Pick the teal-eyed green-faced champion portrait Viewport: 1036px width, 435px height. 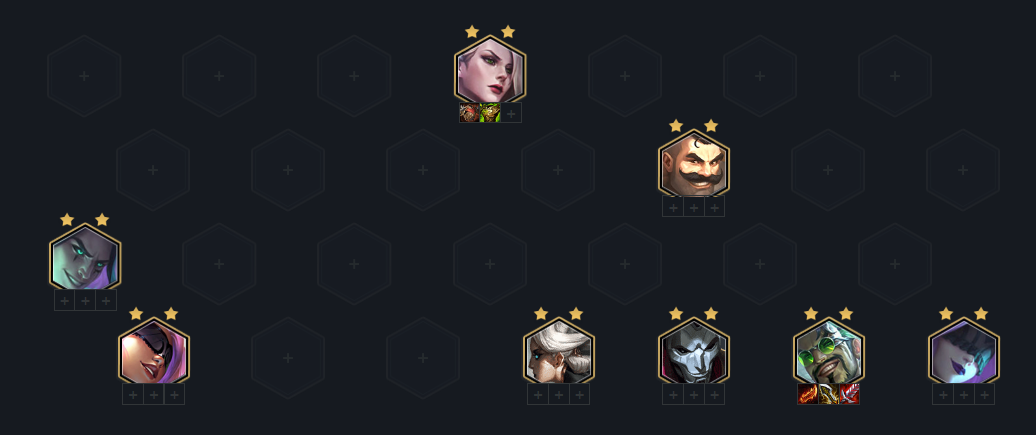click(85, 258)
